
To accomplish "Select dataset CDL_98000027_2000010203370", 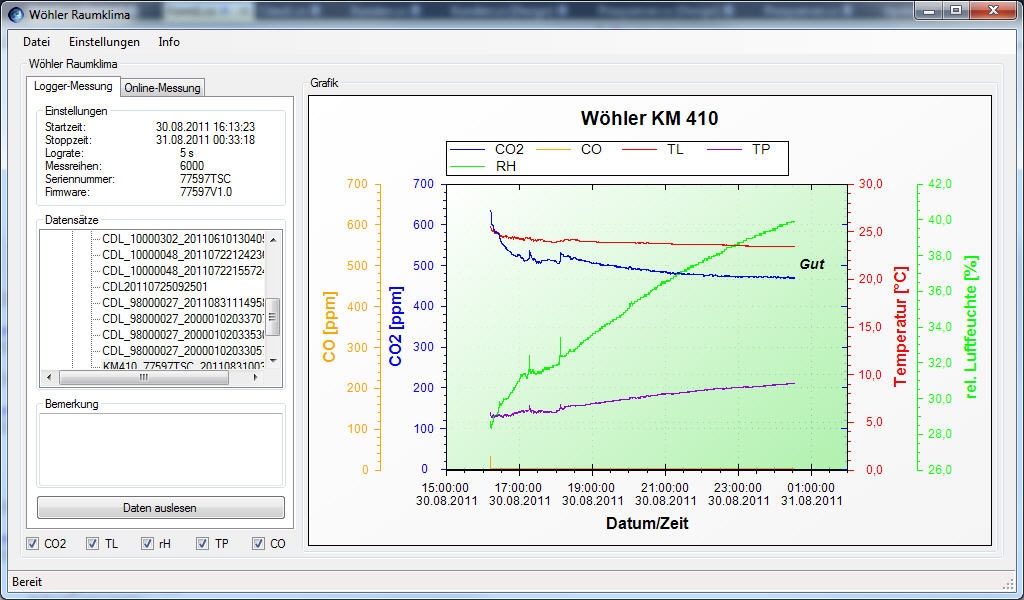I will click(x=183, y=319).
